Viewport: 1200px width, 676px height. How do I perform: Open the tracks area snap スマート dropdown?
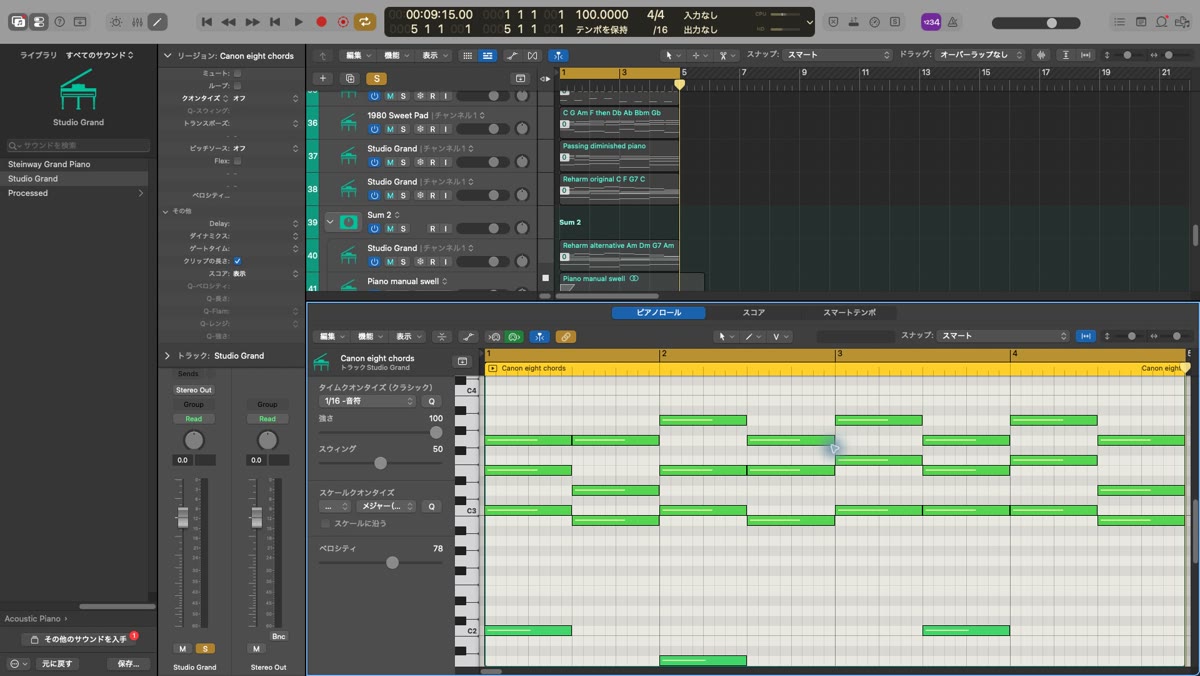point(837,55)
